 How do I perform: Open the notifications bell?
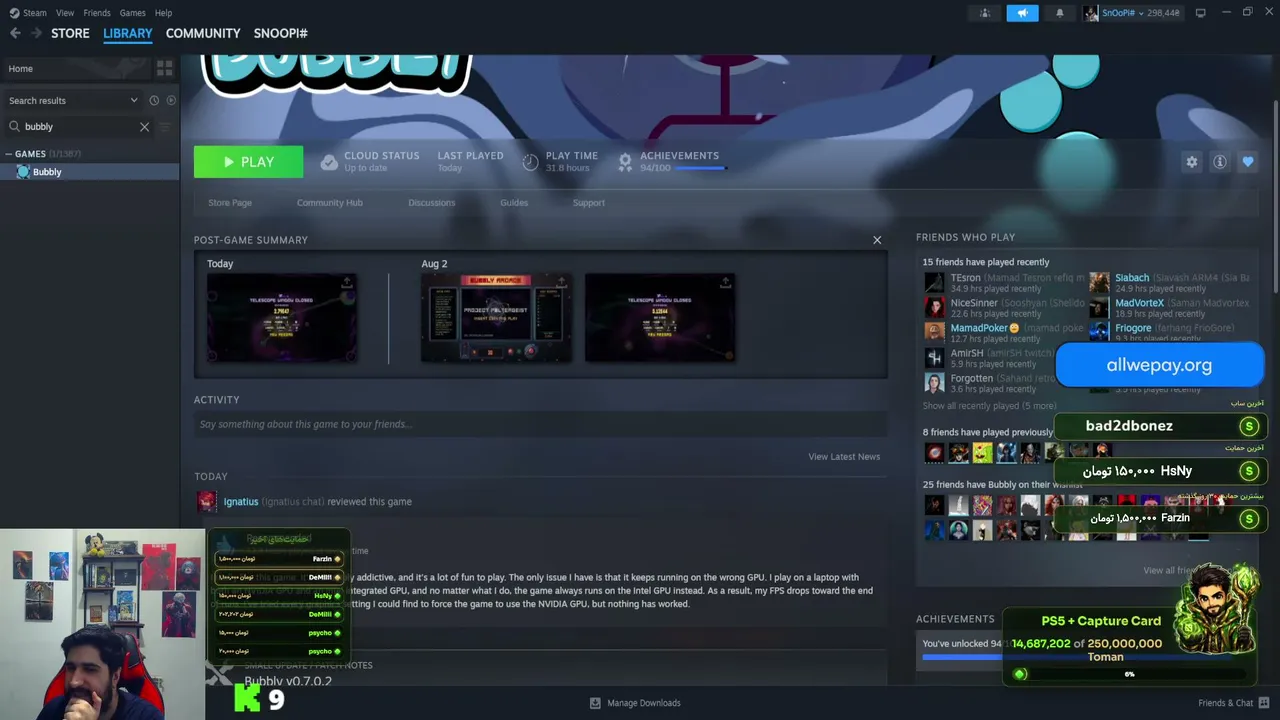click(x=1060, y=13)
